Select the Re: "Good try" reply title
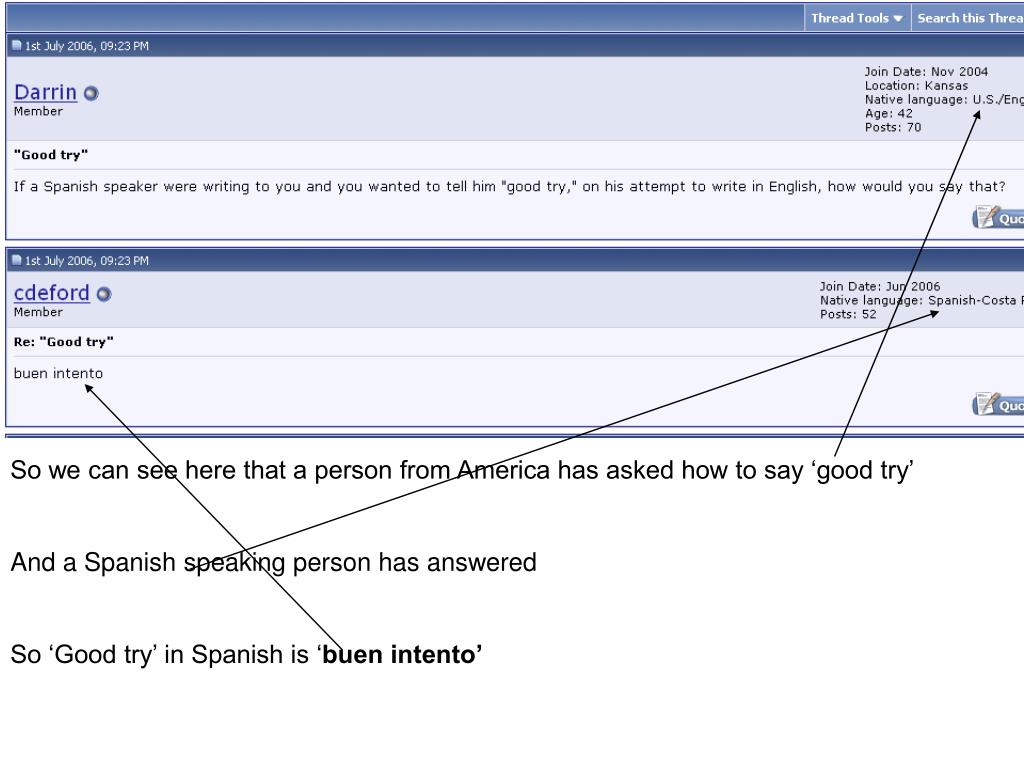Image resolution: width=1024 pixels, height=768 pixels. coord(63,342)
